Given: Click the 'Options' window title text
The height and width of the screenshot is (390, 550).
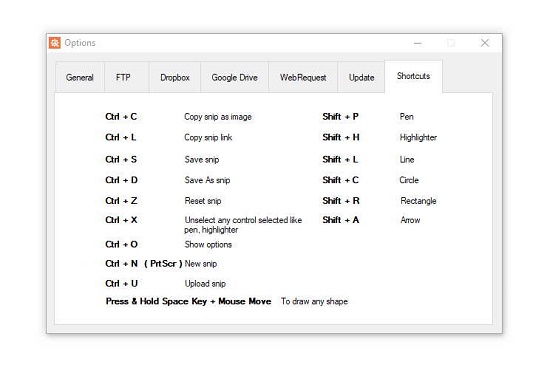Looking at the screenshot, I should [80, 43].
